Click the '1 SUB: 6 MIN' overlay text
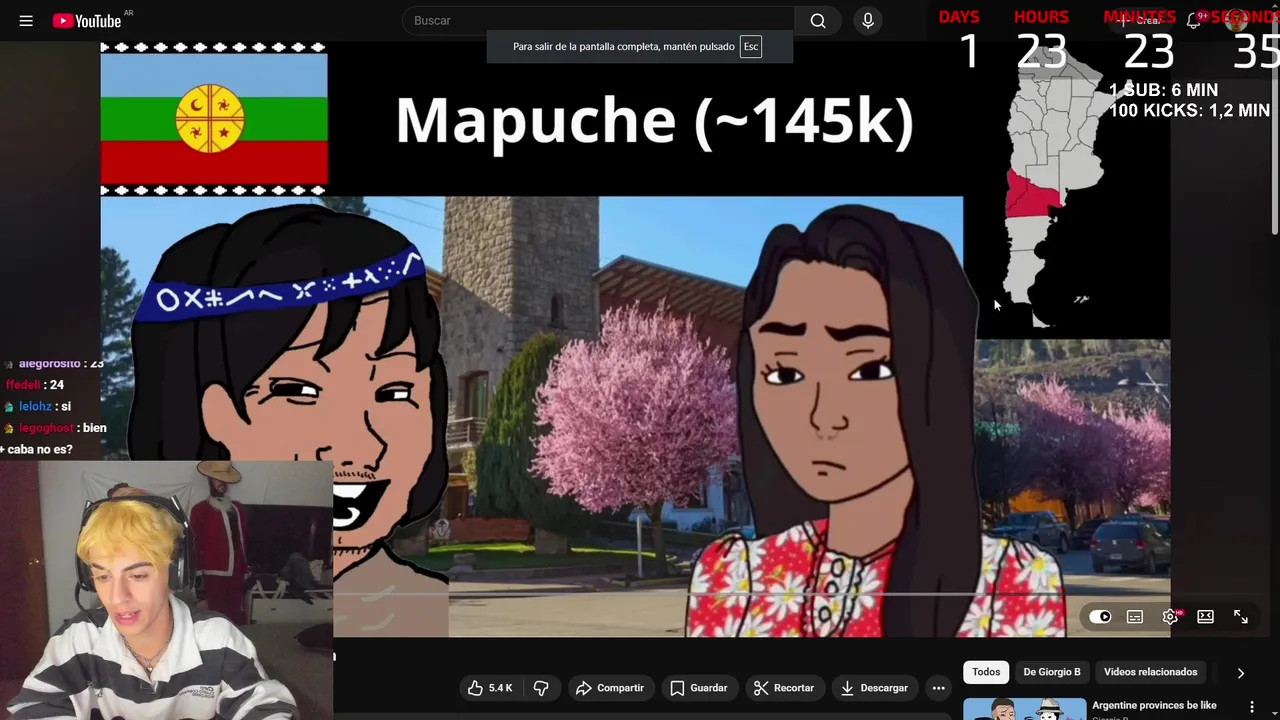The height and width of the screenshot is (720, 1280). click(x=1163, y=90)
